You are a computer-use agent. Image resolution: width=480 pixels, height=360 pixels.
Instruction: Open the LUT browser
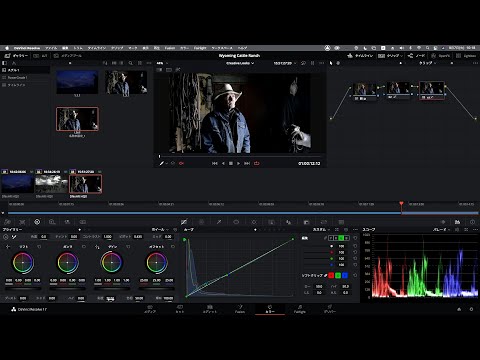(x=40, y=56)
